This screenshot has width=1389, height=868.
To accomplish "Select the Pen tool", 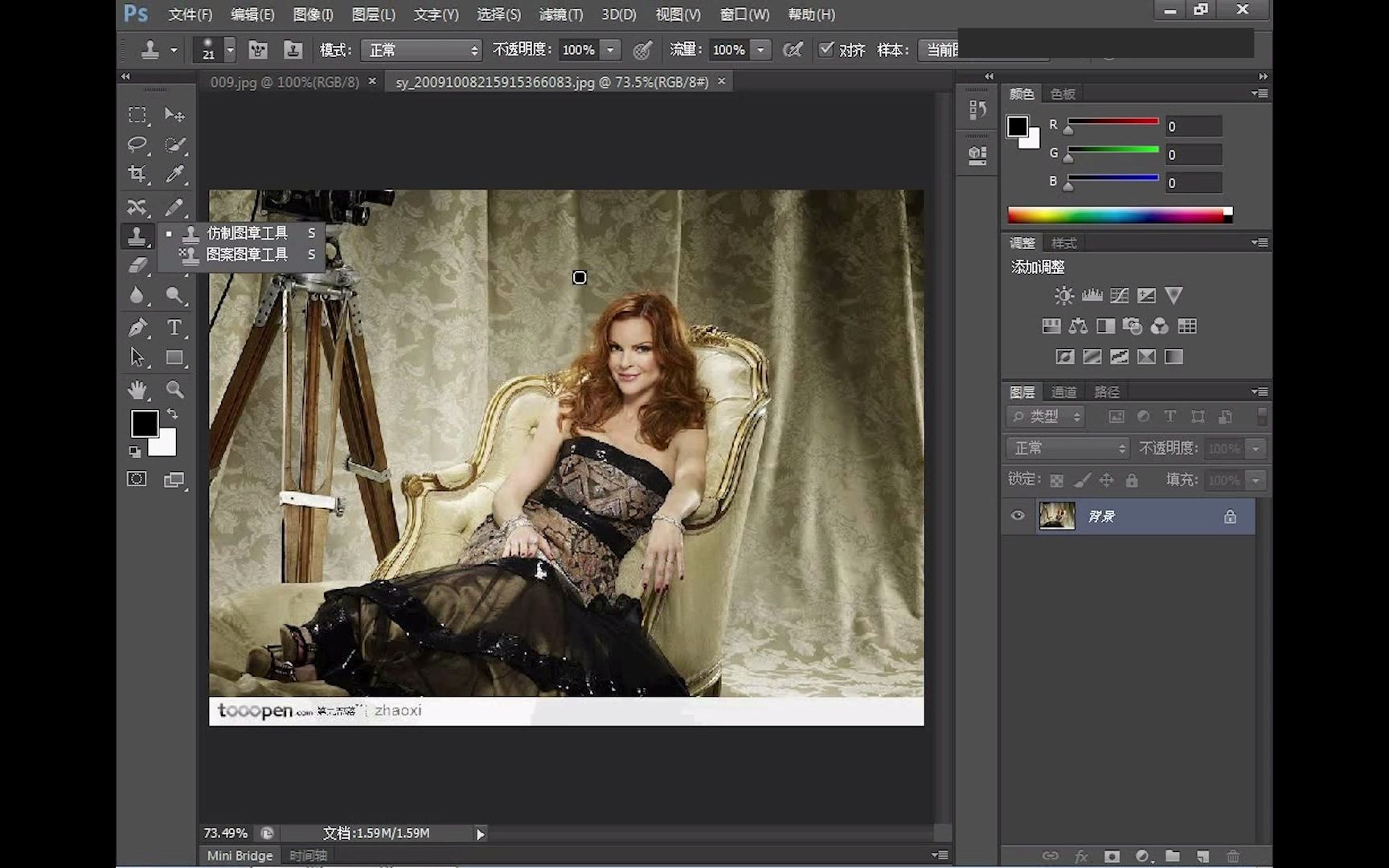I will point(137,327).
